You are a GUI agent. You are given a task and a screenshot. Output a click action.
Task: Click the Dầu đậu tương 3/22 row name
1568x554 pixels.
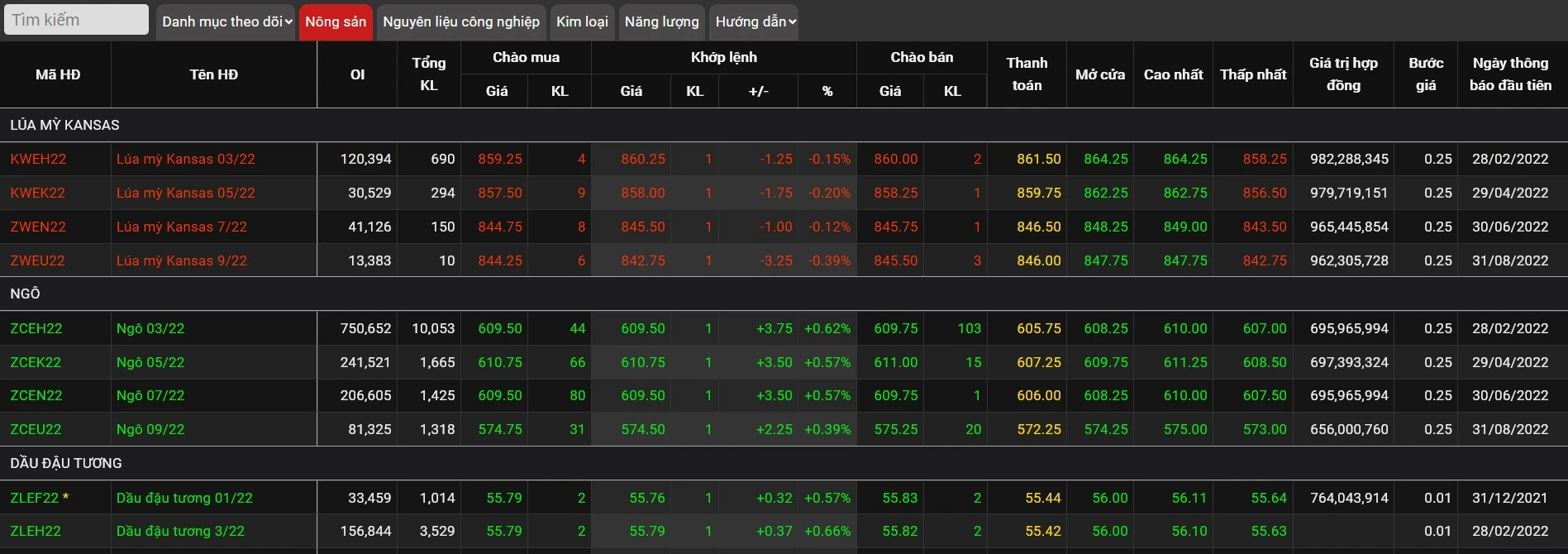(x=180, y=531)
